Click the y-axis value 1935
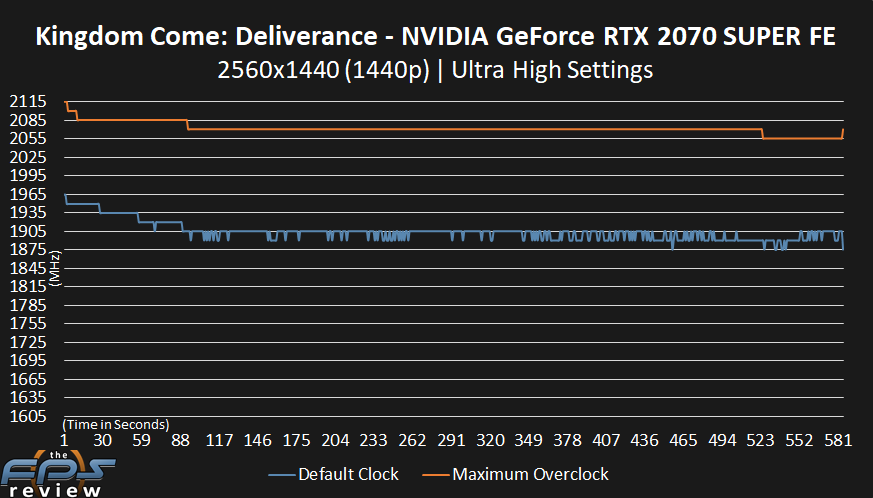The width and height of the screenshot is (873, 498). [x=28, y=212]
